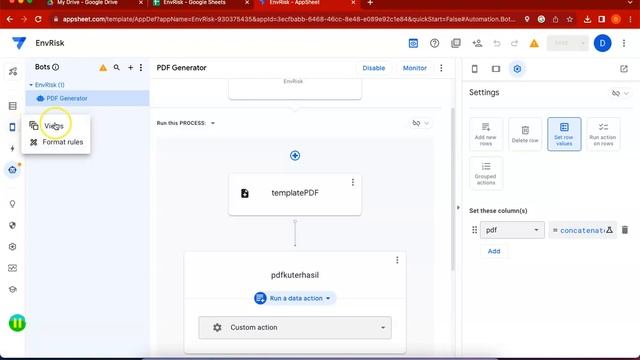The height and width of the screenshot is (360, 640).
Task: Click the green pause recording button
Action: point(17,323)
